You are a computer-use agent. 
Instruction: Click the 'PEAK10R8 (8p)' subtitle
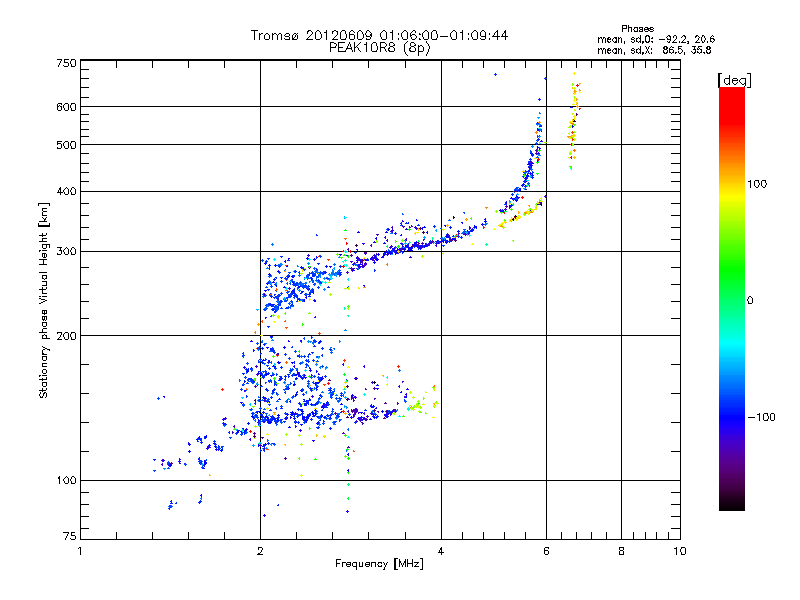point(379,48)
